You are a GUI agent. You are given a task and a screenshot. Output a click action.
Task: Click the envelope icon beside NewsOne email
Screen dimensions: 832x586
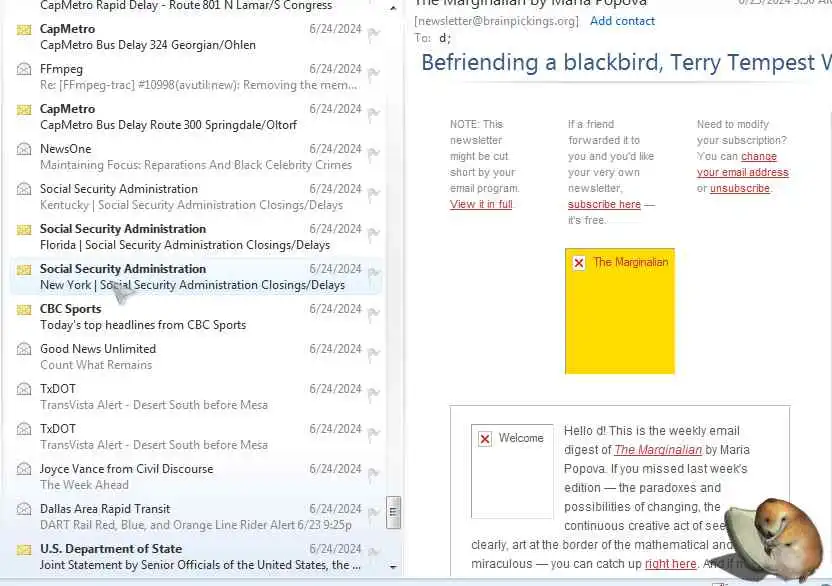click(x=24, y=149)
